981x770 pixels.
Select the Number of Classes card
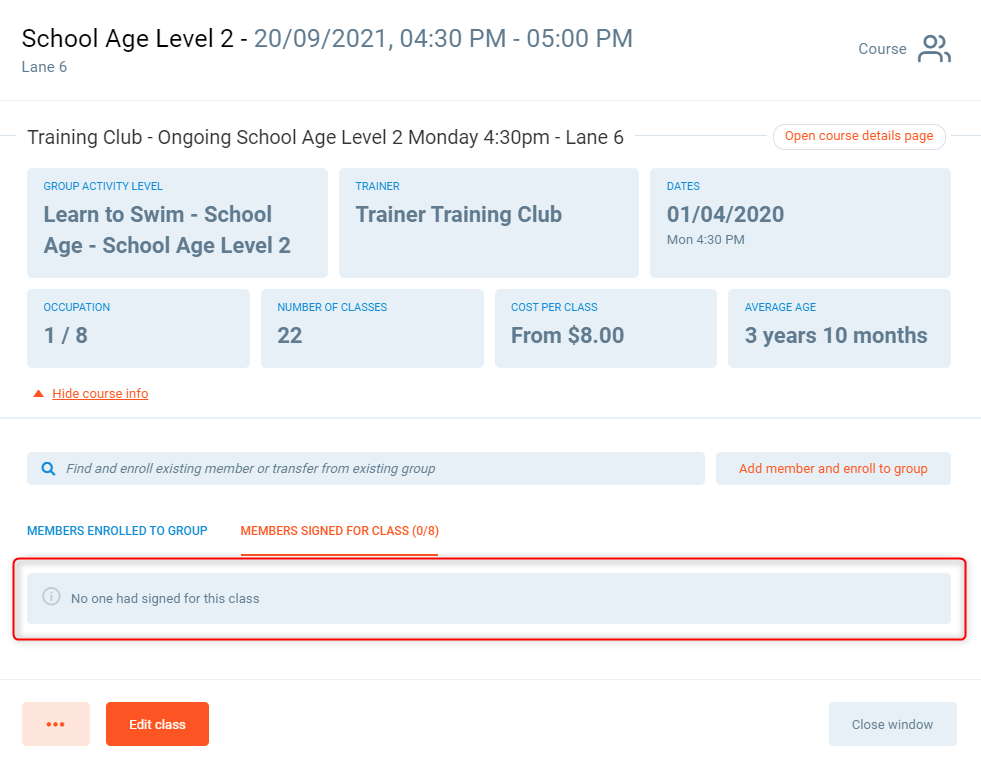click(x=372, y=329)
